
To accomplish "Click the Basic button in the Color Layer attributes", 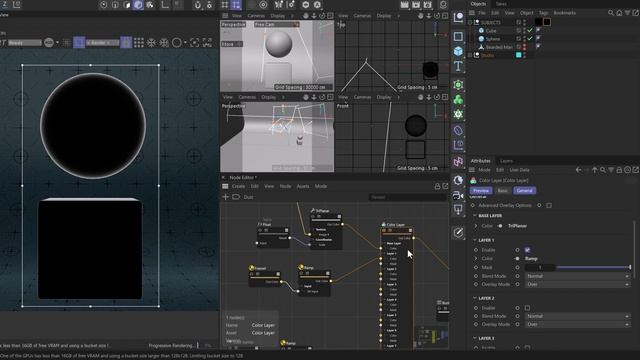I will point(502,191).
